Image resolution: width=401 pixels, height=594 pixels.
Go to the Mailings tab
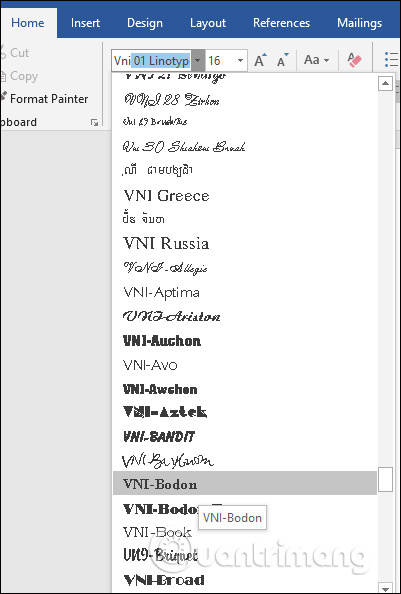[x=359, y=23]
